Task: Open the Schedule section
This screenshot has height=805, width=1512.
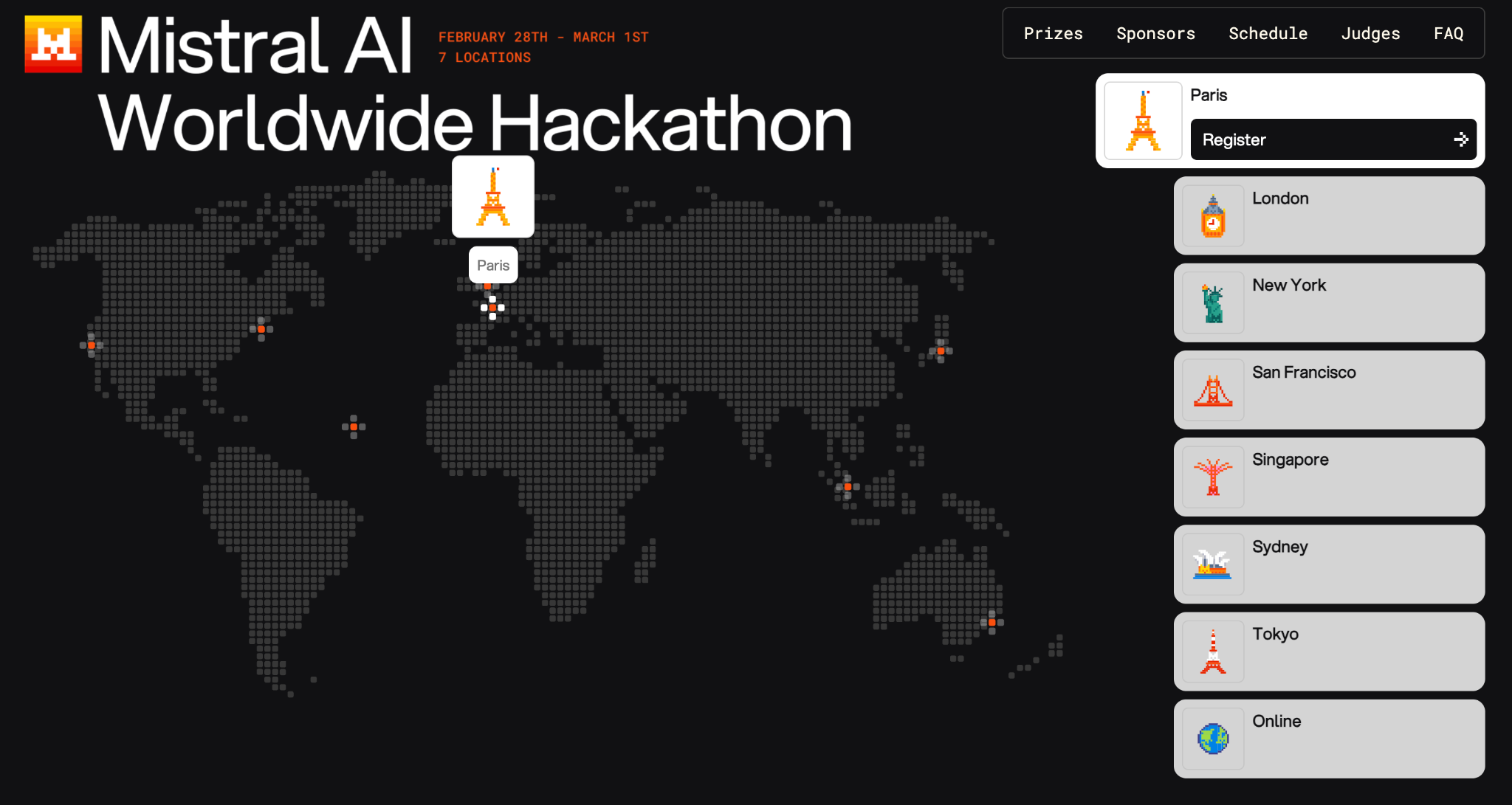Action: (x=1268, y=33)
